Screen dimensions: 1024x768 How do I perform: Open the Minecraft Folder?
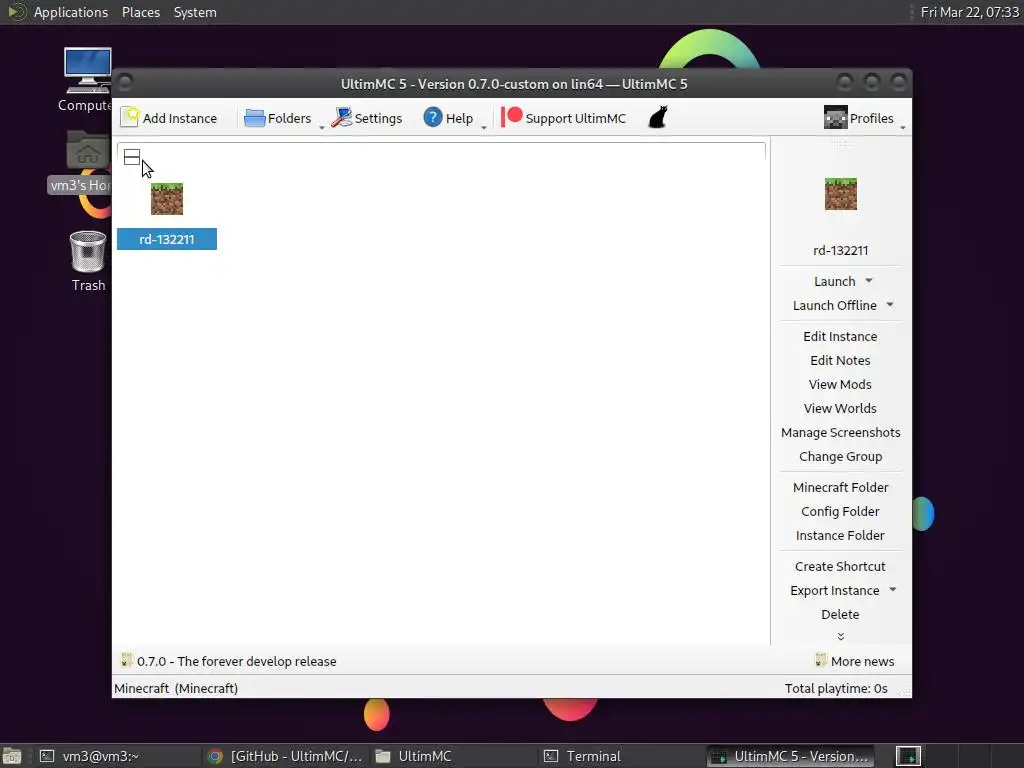point(840,488)
